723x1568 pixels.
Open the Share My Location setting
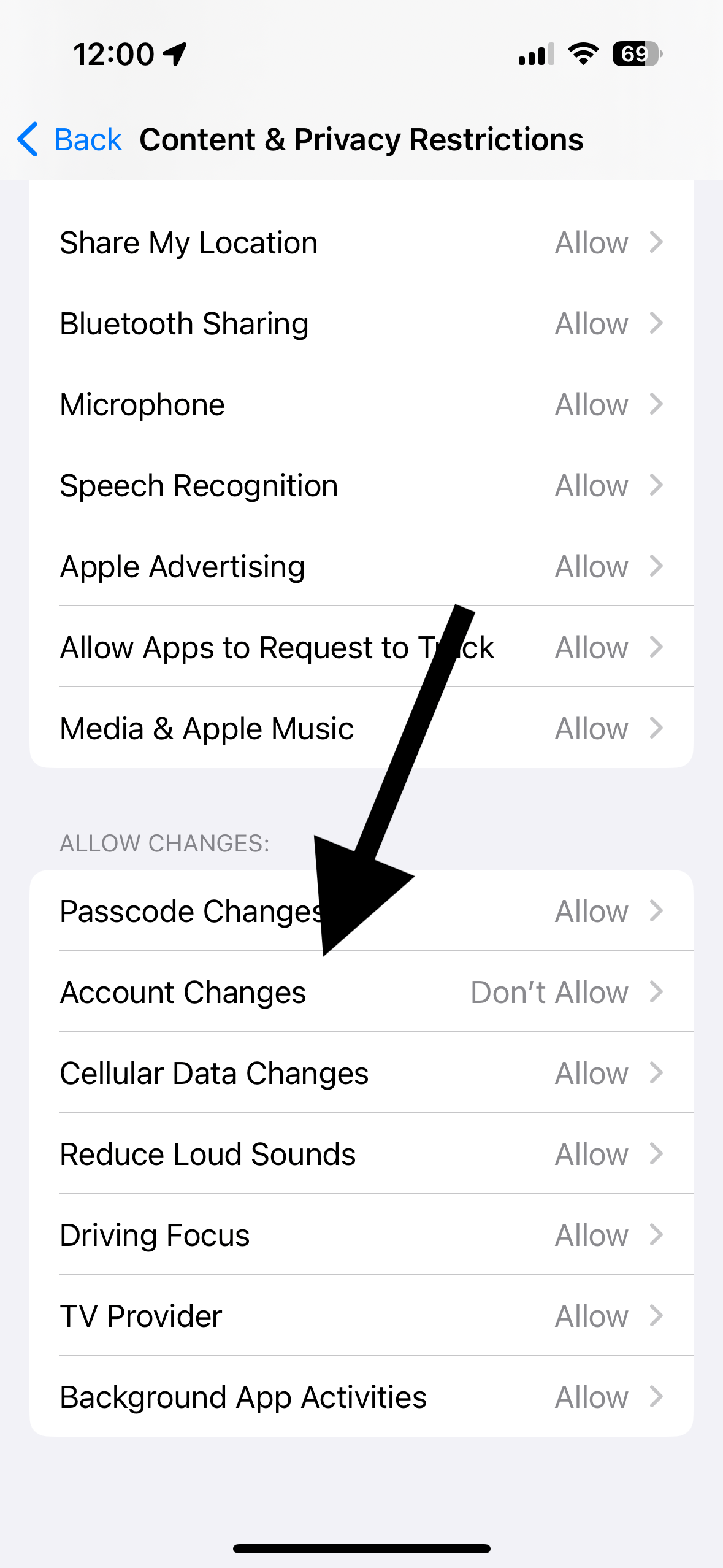[362, 242]
